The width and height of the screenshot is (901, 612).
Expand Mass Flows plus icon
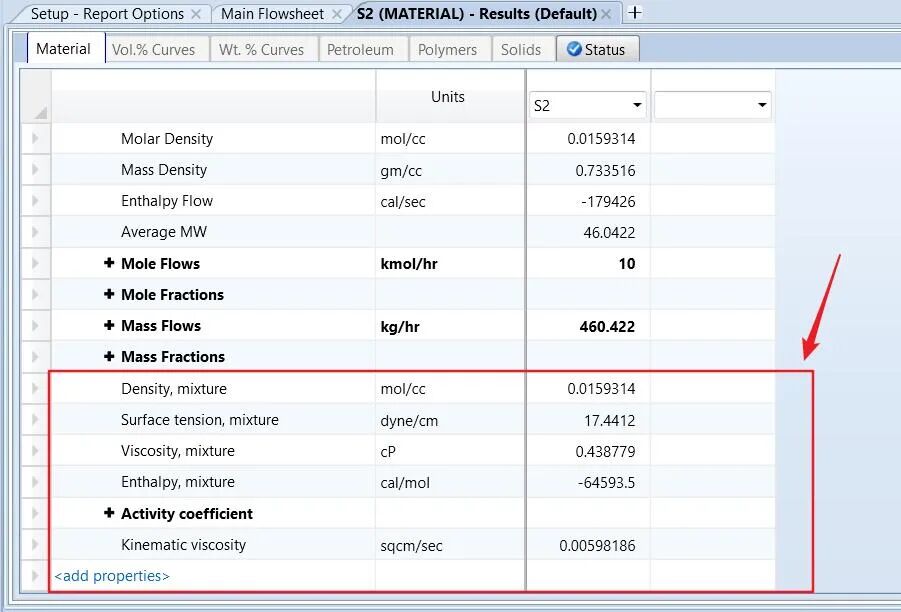tap(109, 325)
